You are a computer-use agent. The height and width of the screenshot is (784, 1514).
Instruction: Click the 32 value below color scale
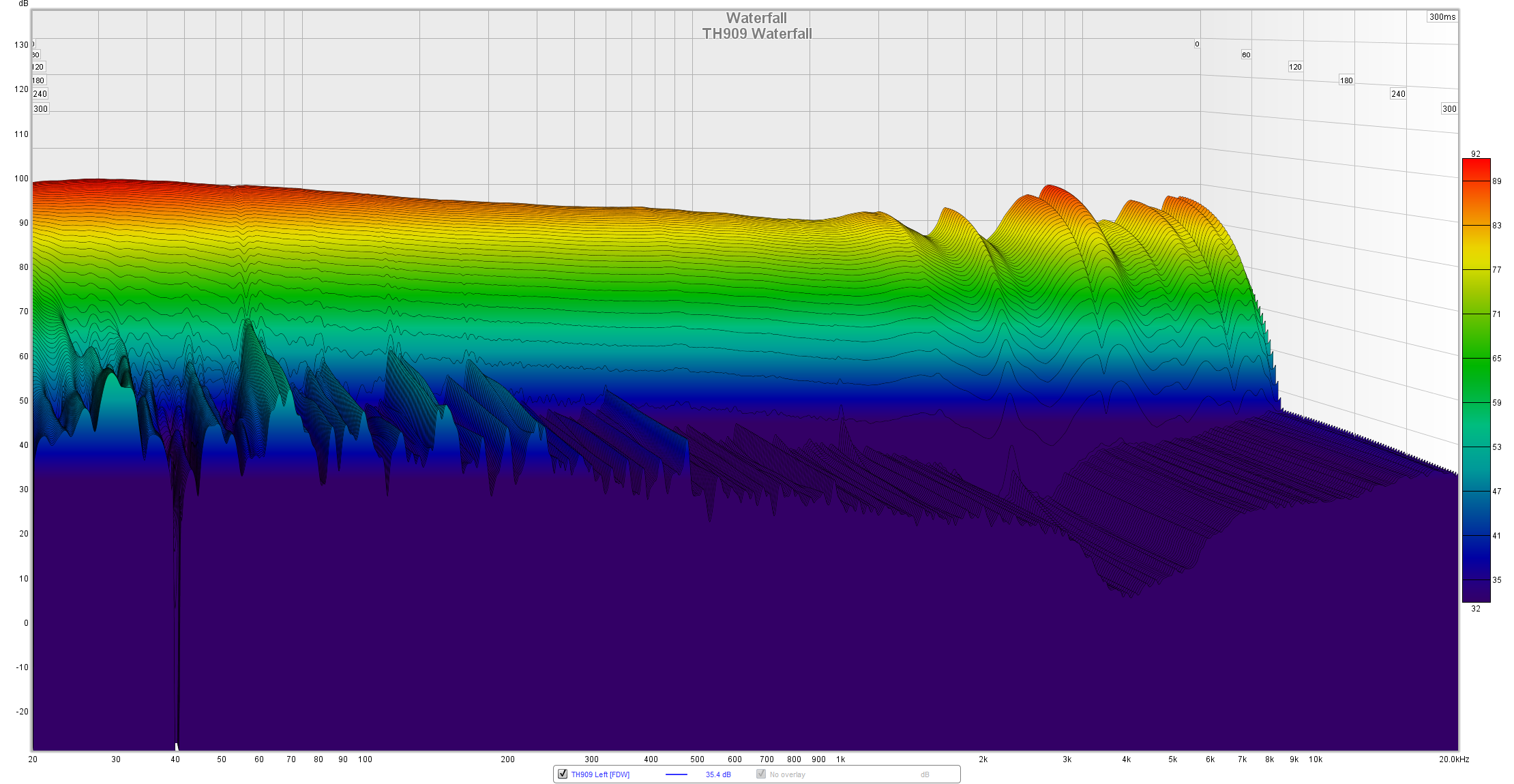(1476, 609)
